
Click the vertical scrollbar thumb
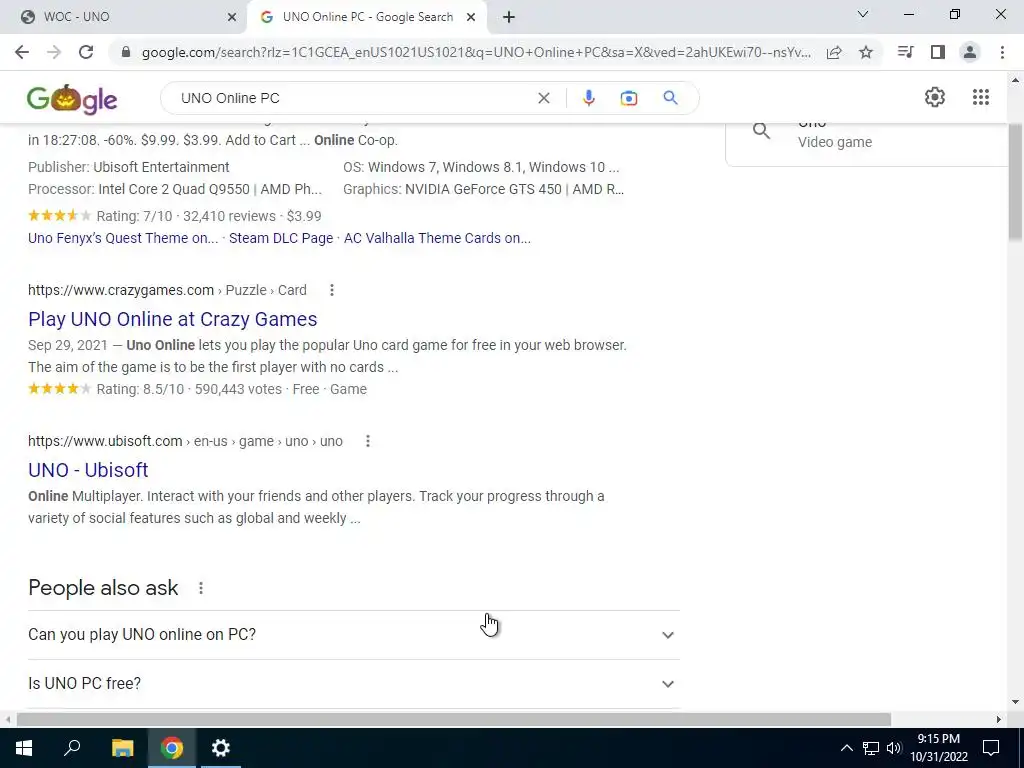(x=1016, y=182)
